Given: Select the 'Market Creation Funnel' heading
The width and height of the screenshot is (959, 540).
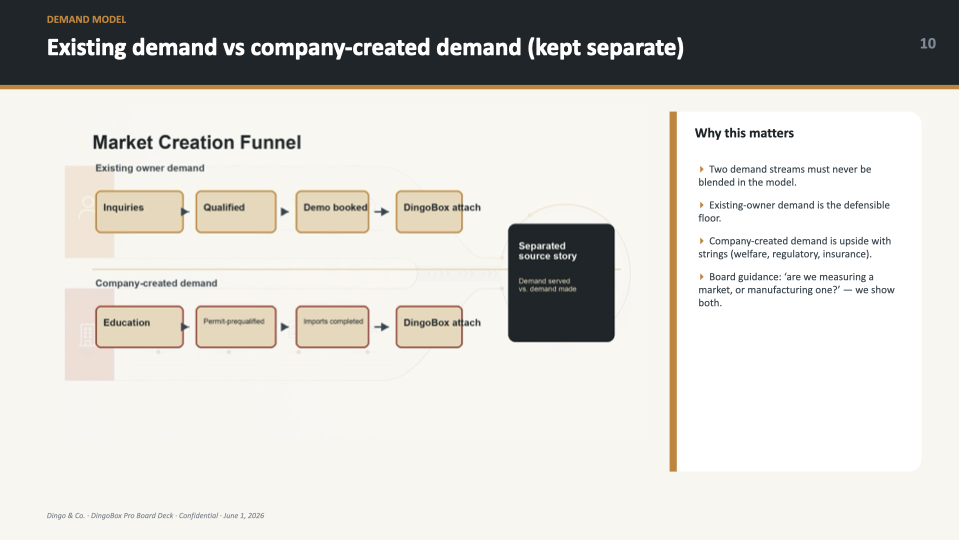Looking at the screenshot, I should coord(197,142).
